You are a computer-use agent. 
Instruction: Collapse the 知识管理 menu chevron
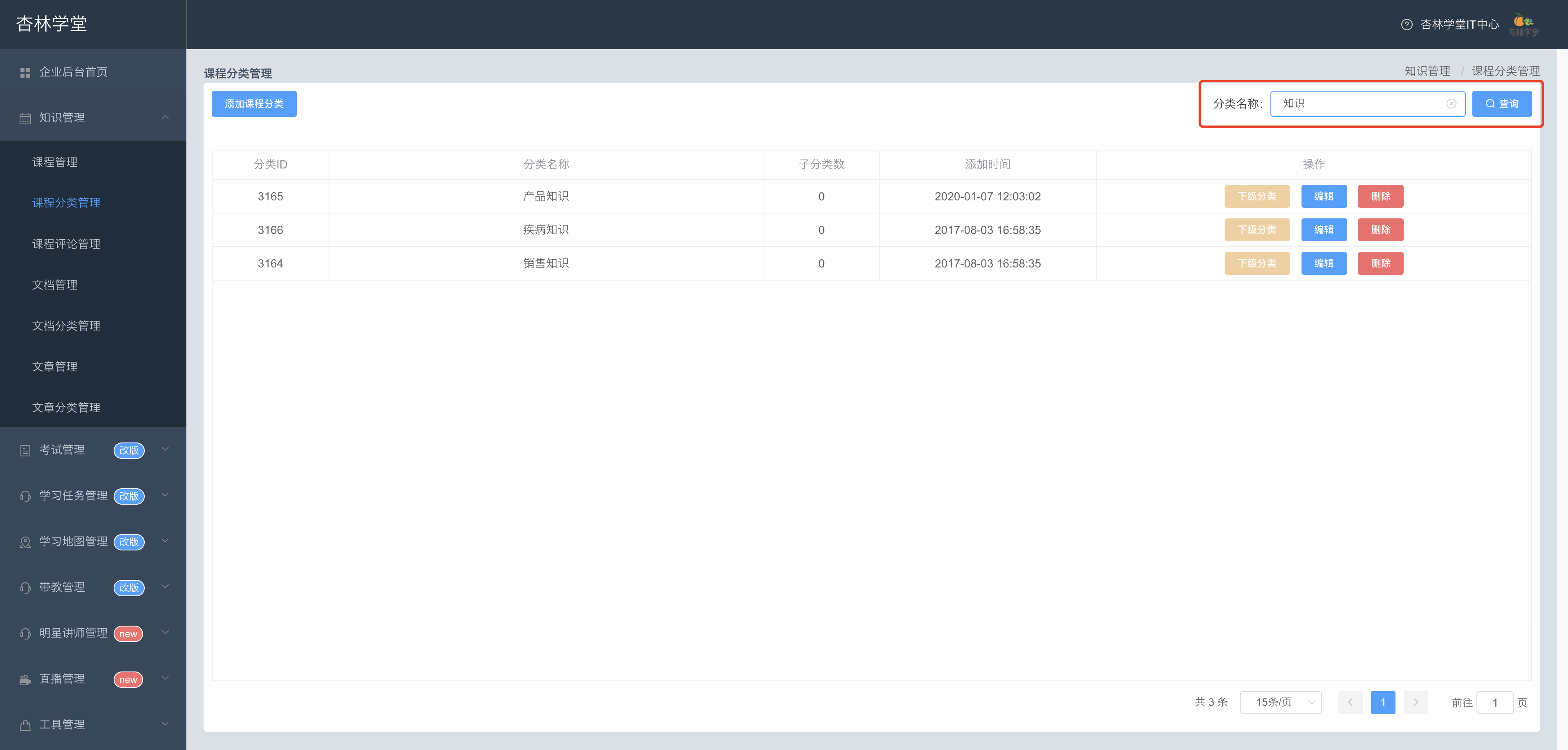(165, 117)
